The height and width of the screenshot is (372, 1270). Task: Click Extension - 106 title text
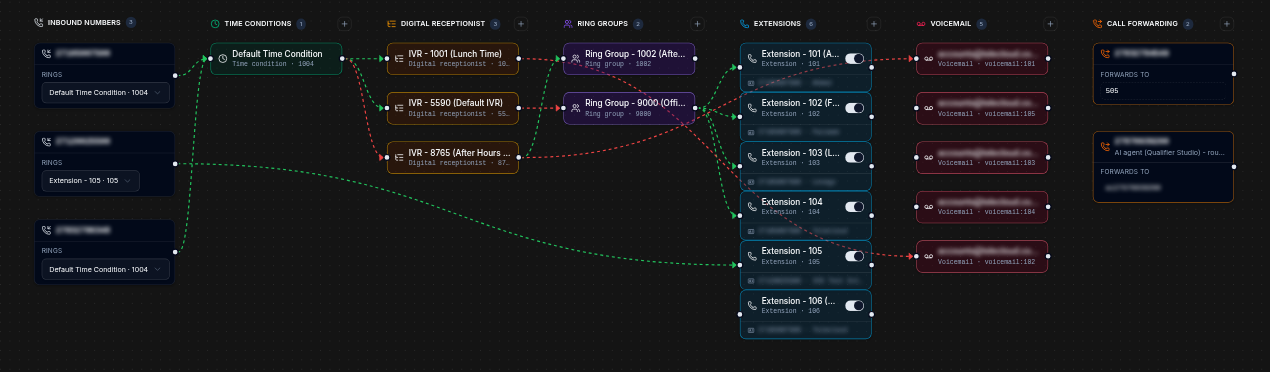click(799, 301)
